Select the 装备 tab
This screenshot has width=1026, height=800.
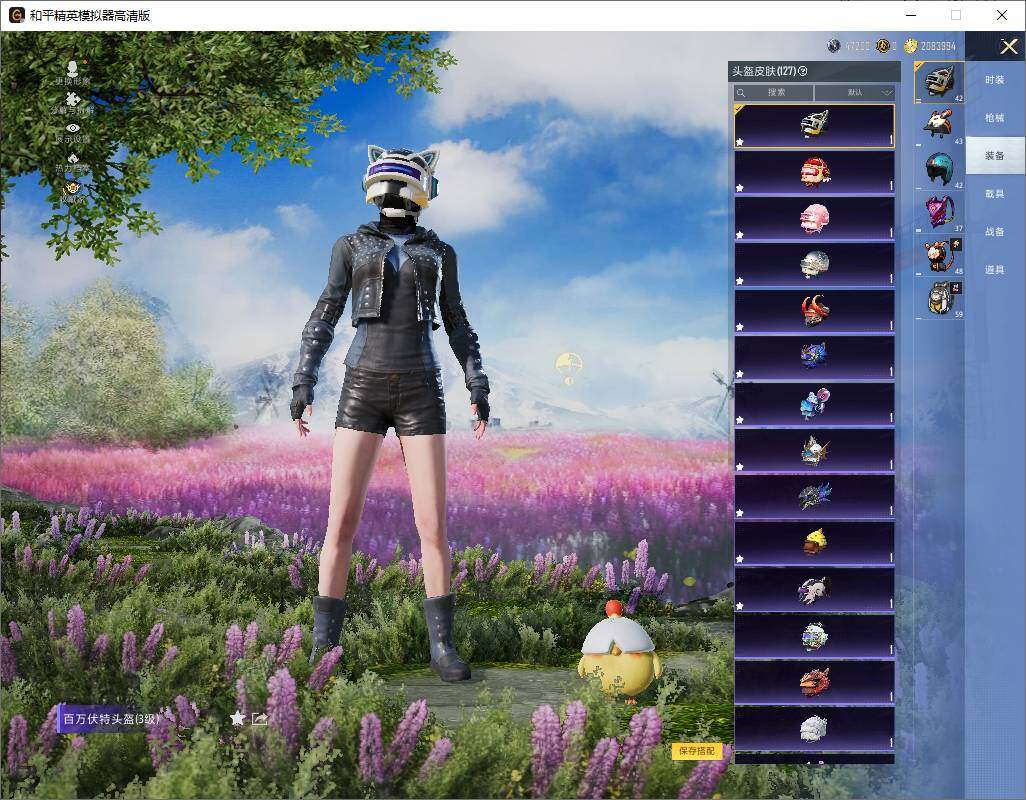[x=995, y=156]
